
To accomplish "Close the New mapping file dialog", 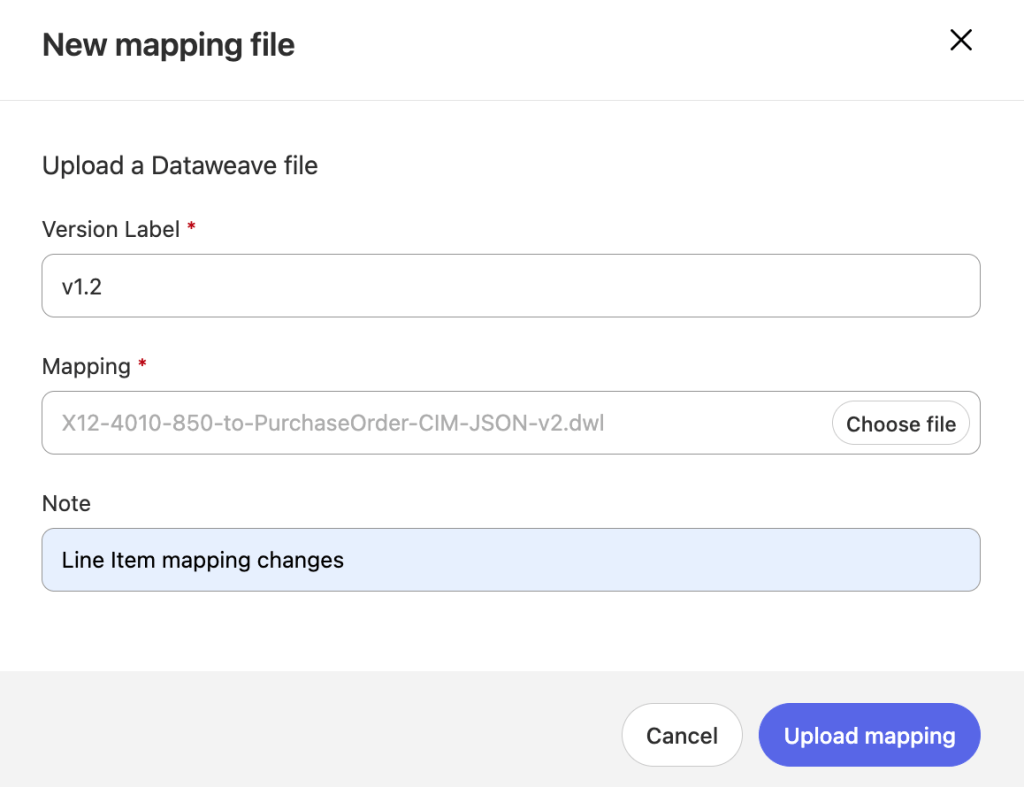I will pyautogui.click(x=960, y=40).
